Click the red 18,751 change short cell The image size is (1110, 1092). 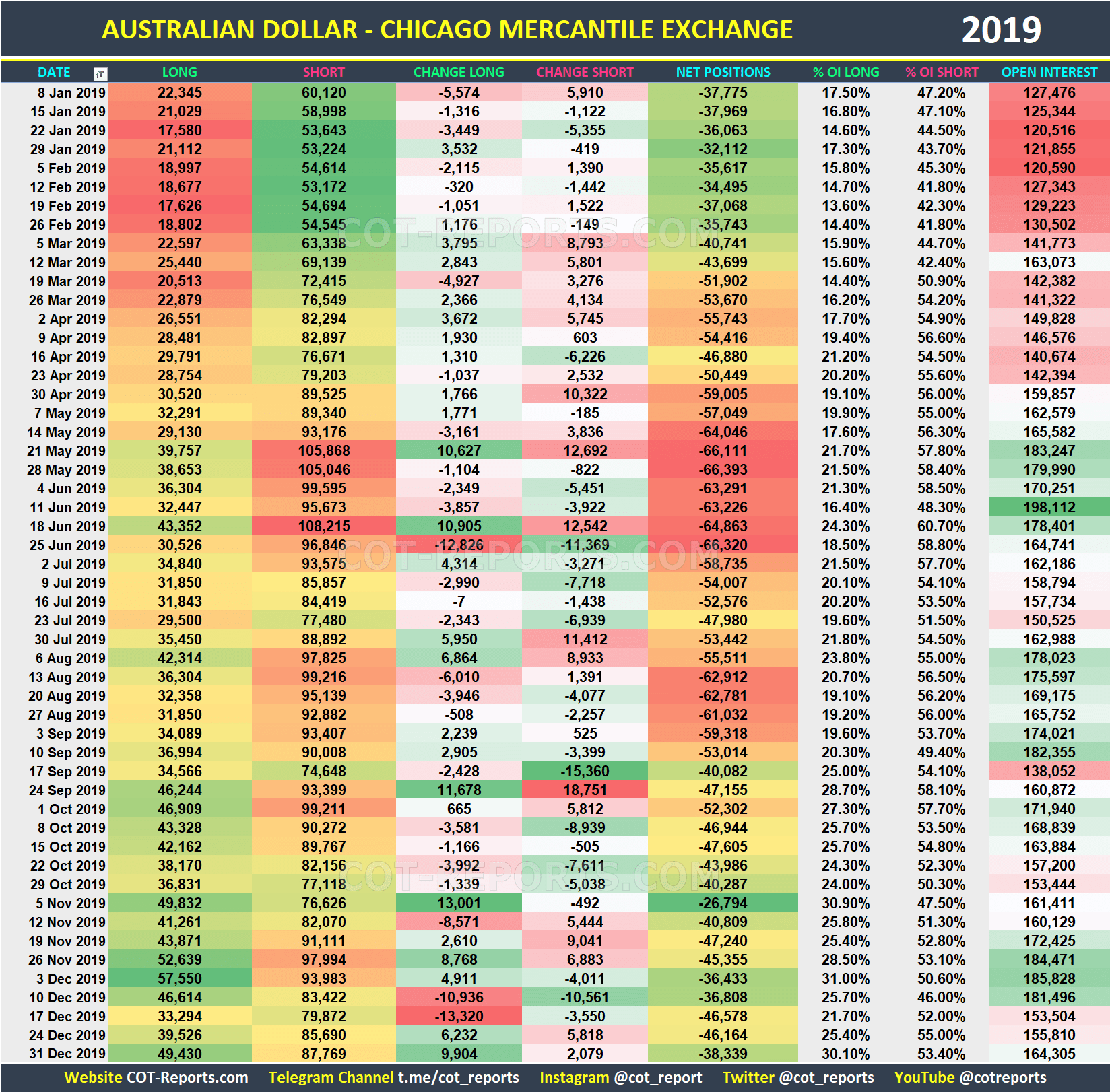pos(585,790)
